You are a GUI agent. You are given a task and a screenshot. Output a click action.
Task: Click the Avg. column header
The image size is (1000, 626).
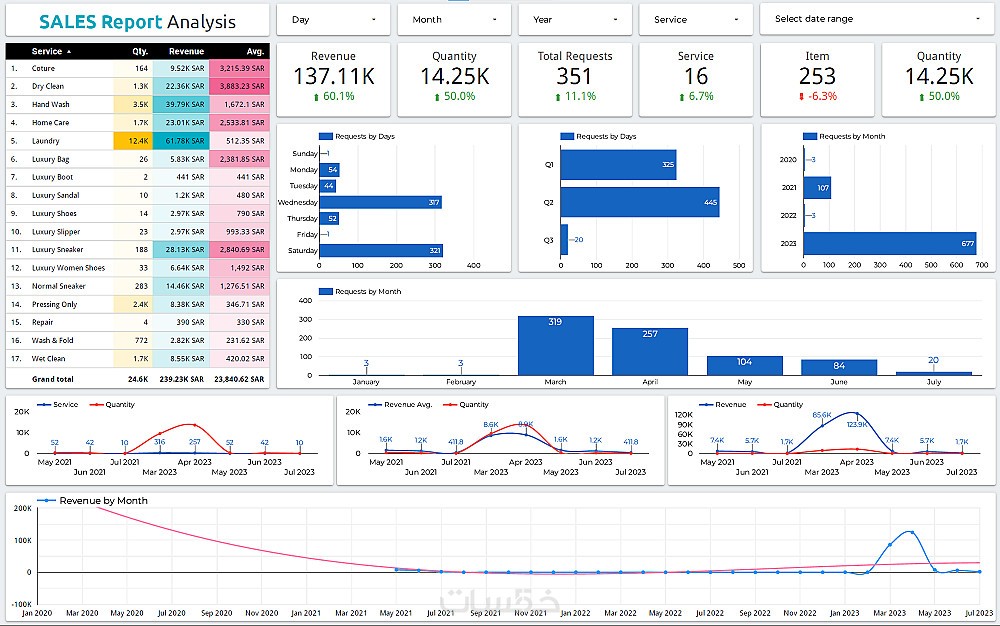coord(255,51)
